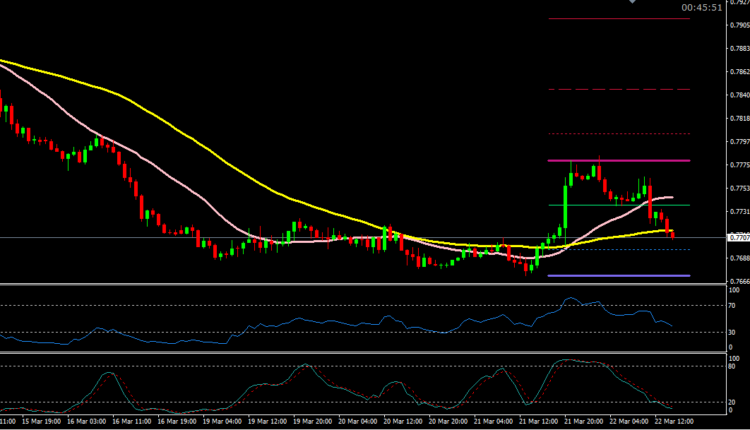Click the stochastic 80 level label
Screen dimensions: 750x430
pos(736,366)
